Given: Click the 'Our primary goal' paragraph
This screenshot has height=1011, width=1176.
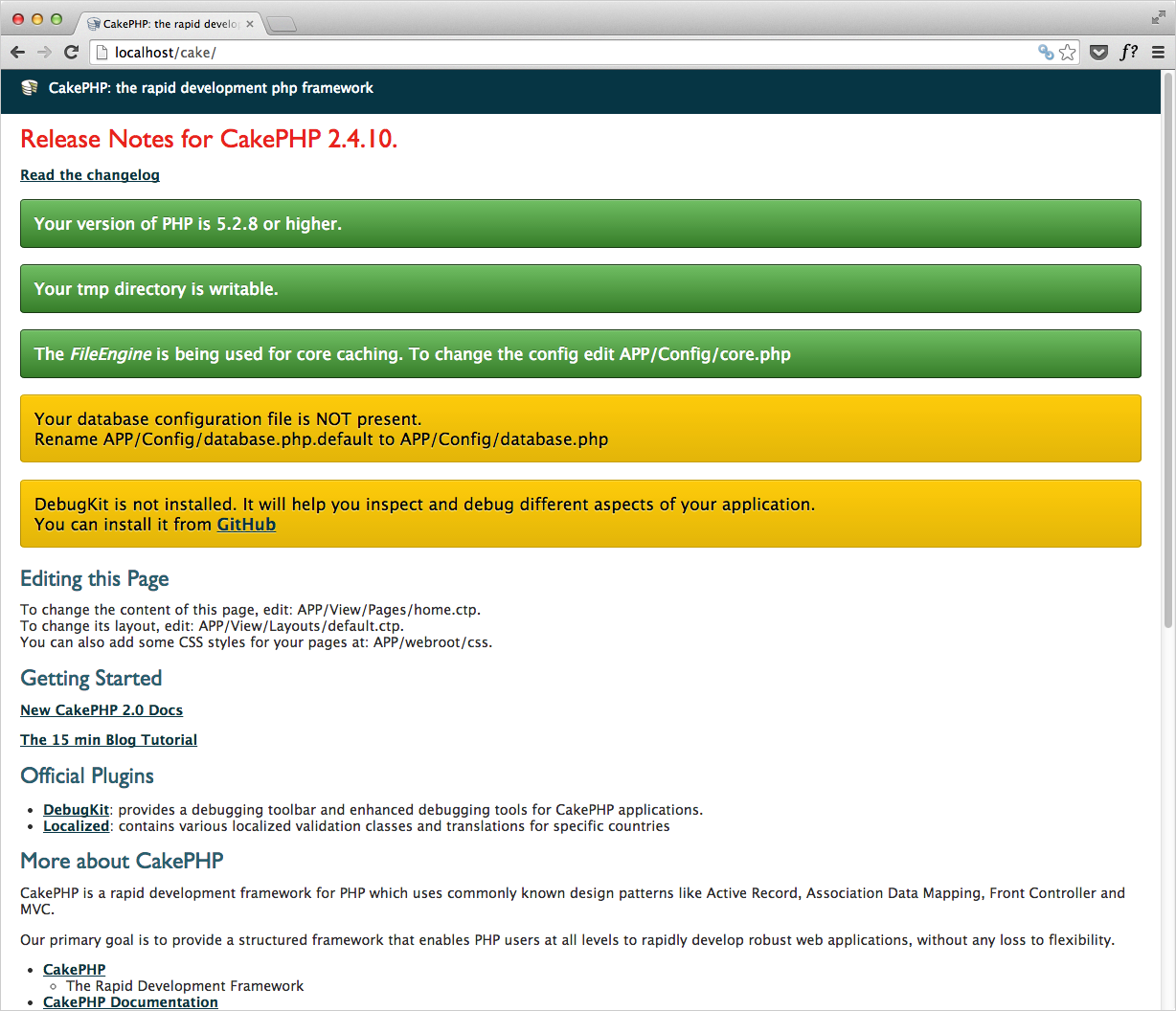Looking at the screenshot, I should tap(567, 940).
